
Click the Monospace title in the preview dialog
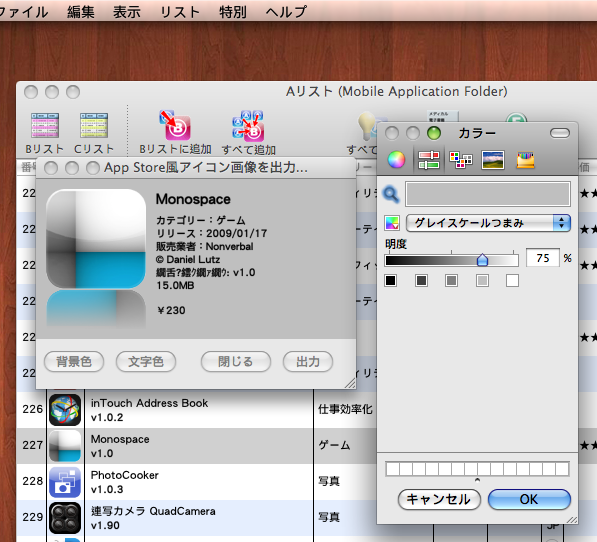pos(193,199)
